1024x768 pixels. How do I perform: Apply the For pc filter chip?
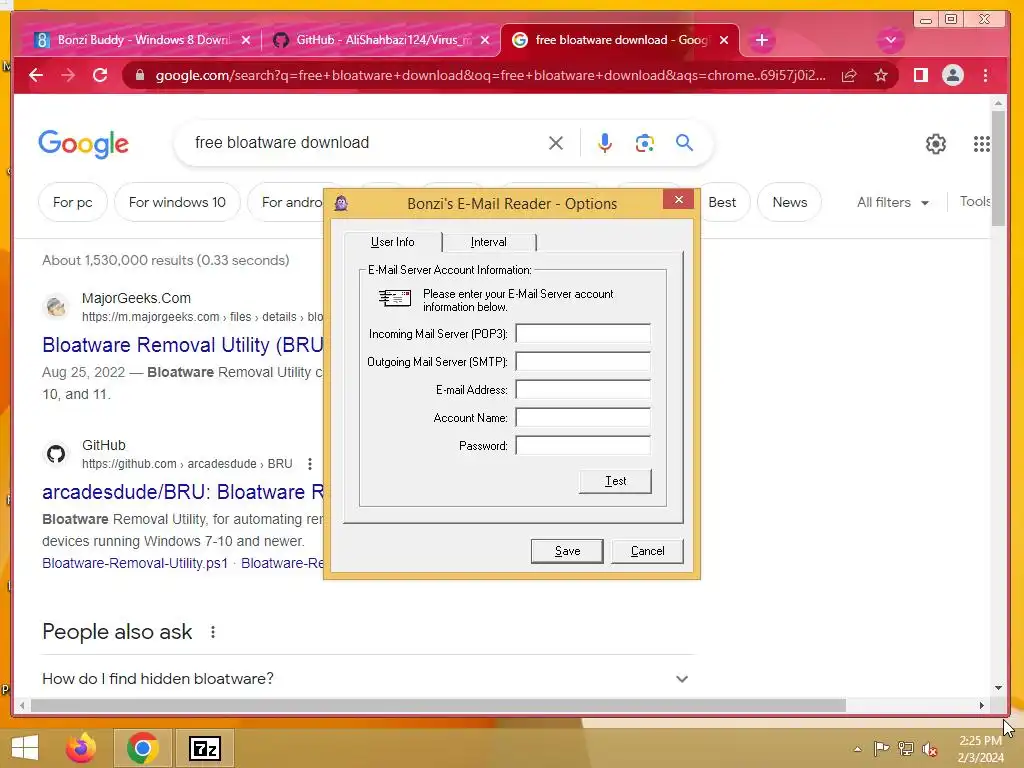coord(72,202)
